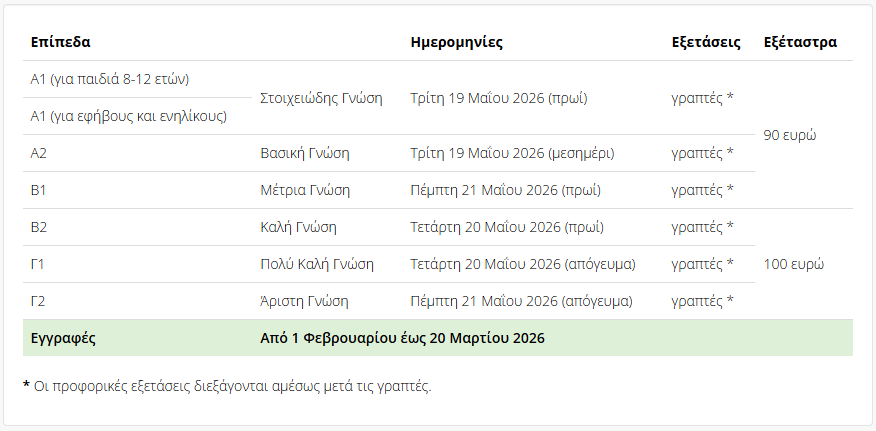
Task: Click the "90 ευρώ" fee cell
Action: pyautogui.click(x=790, y=135)
